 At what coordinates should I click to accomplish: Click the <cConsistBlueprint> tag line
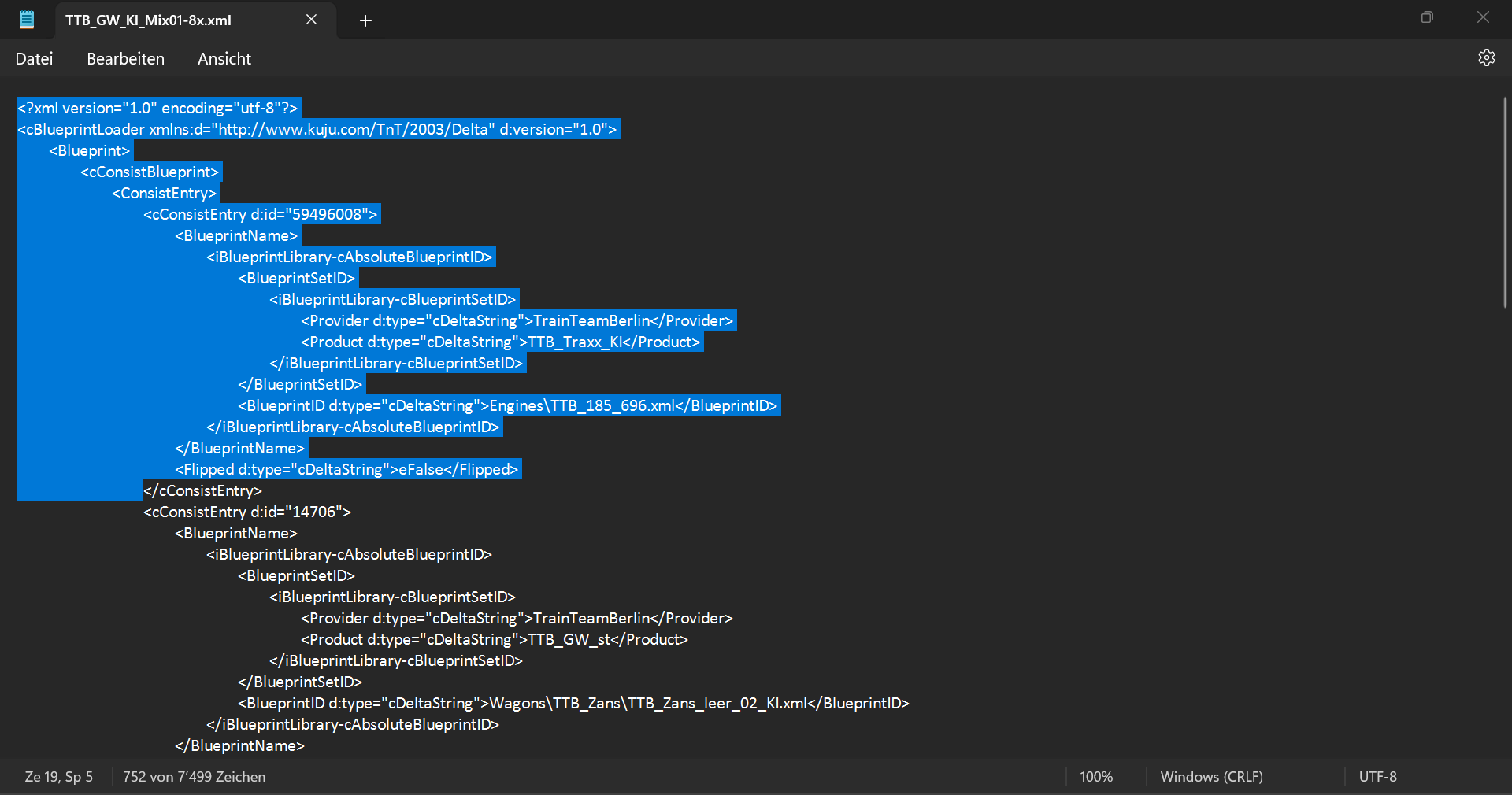150,172
